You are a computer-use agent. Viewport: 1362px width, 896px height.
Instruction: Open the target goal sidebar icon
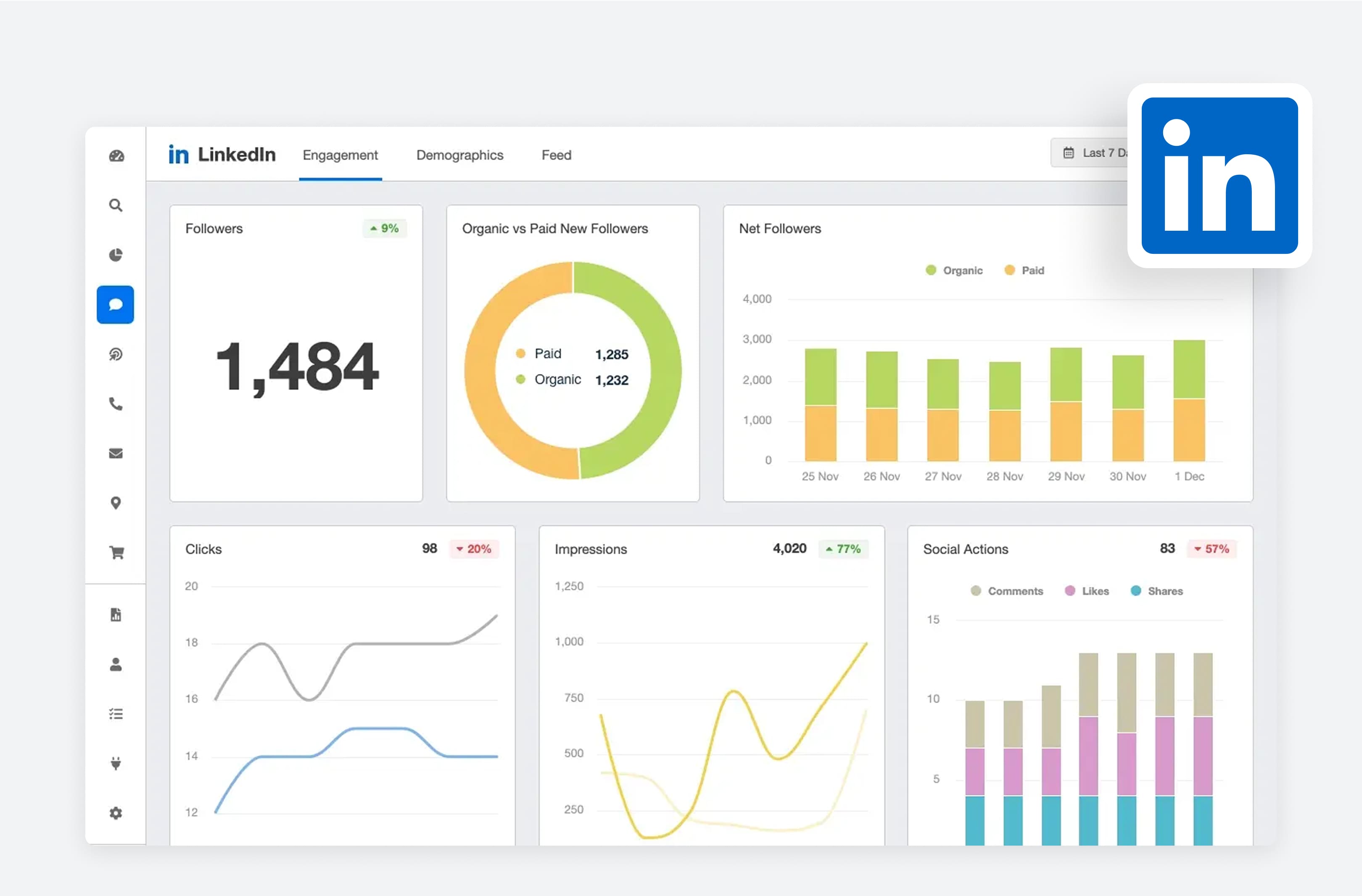tap(116, 354)
